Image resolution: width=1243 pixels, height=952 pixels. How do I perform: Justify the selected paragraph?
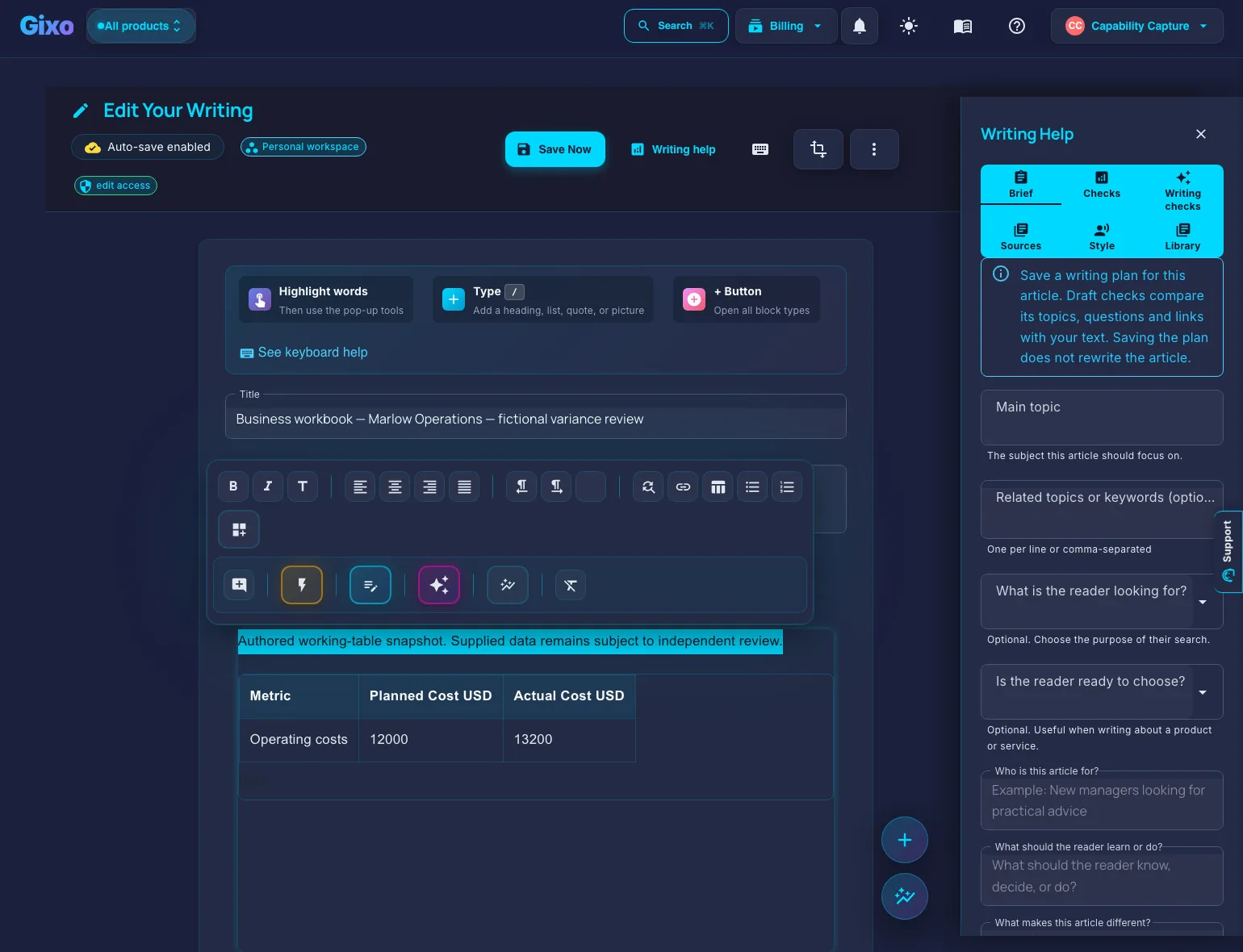pos(464,486)
